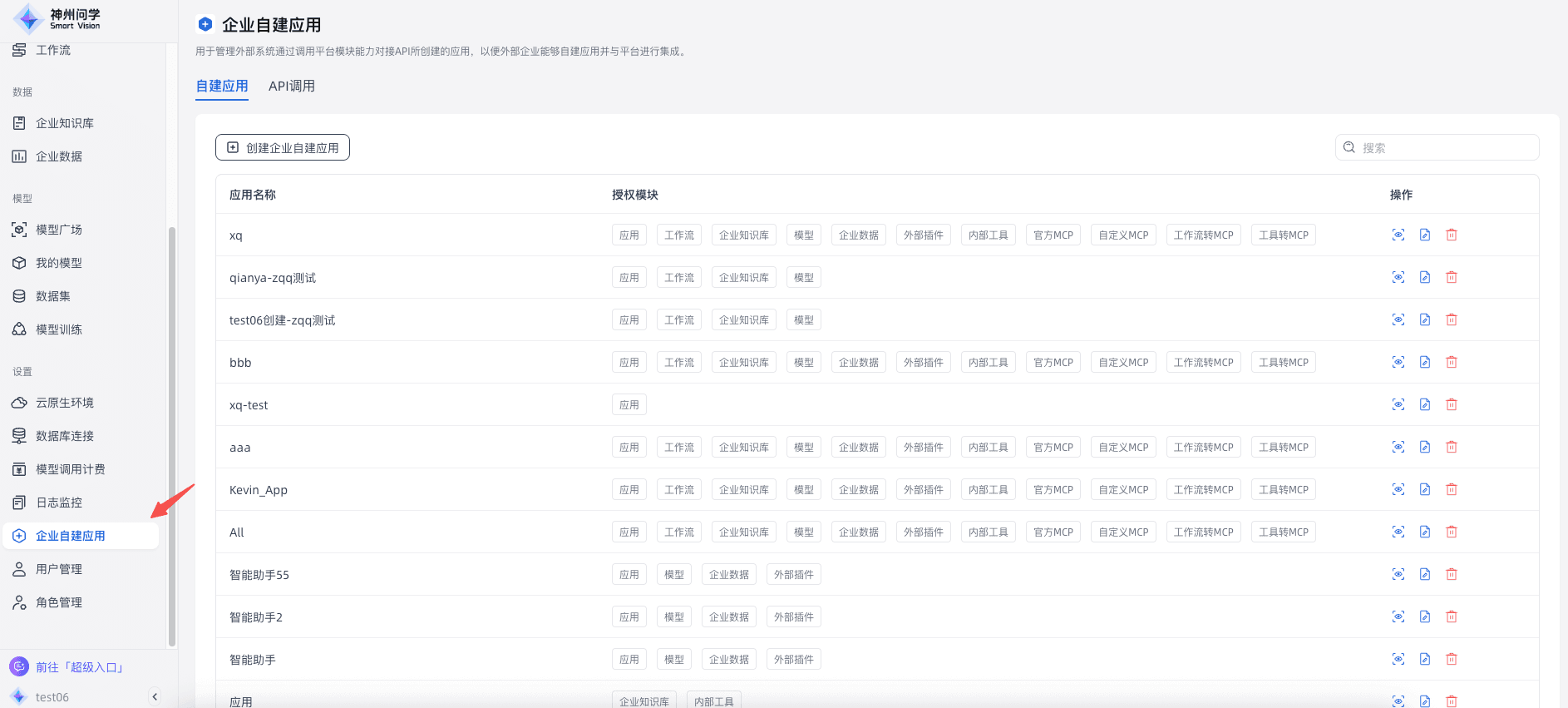Click the 创建企业自建应用 button
This screenshot has height=708, width=1568.
coord(283,148)
